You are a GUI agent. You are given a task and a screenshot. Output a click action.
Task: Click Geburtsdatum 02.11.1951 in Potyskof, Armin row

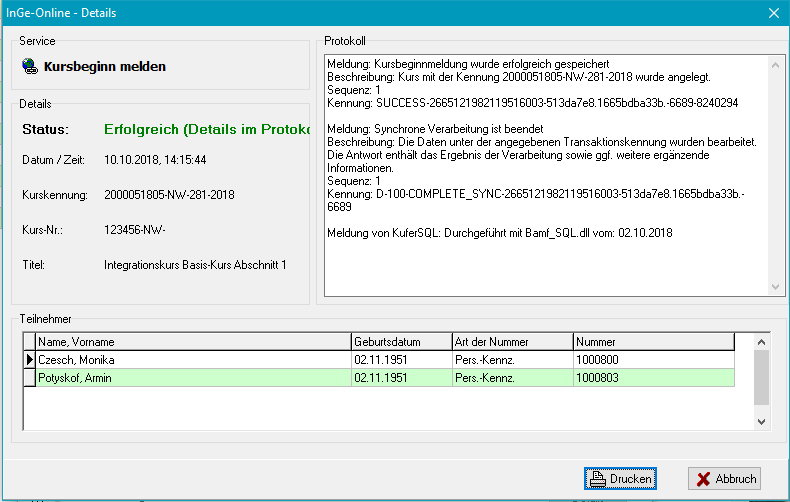402,378
